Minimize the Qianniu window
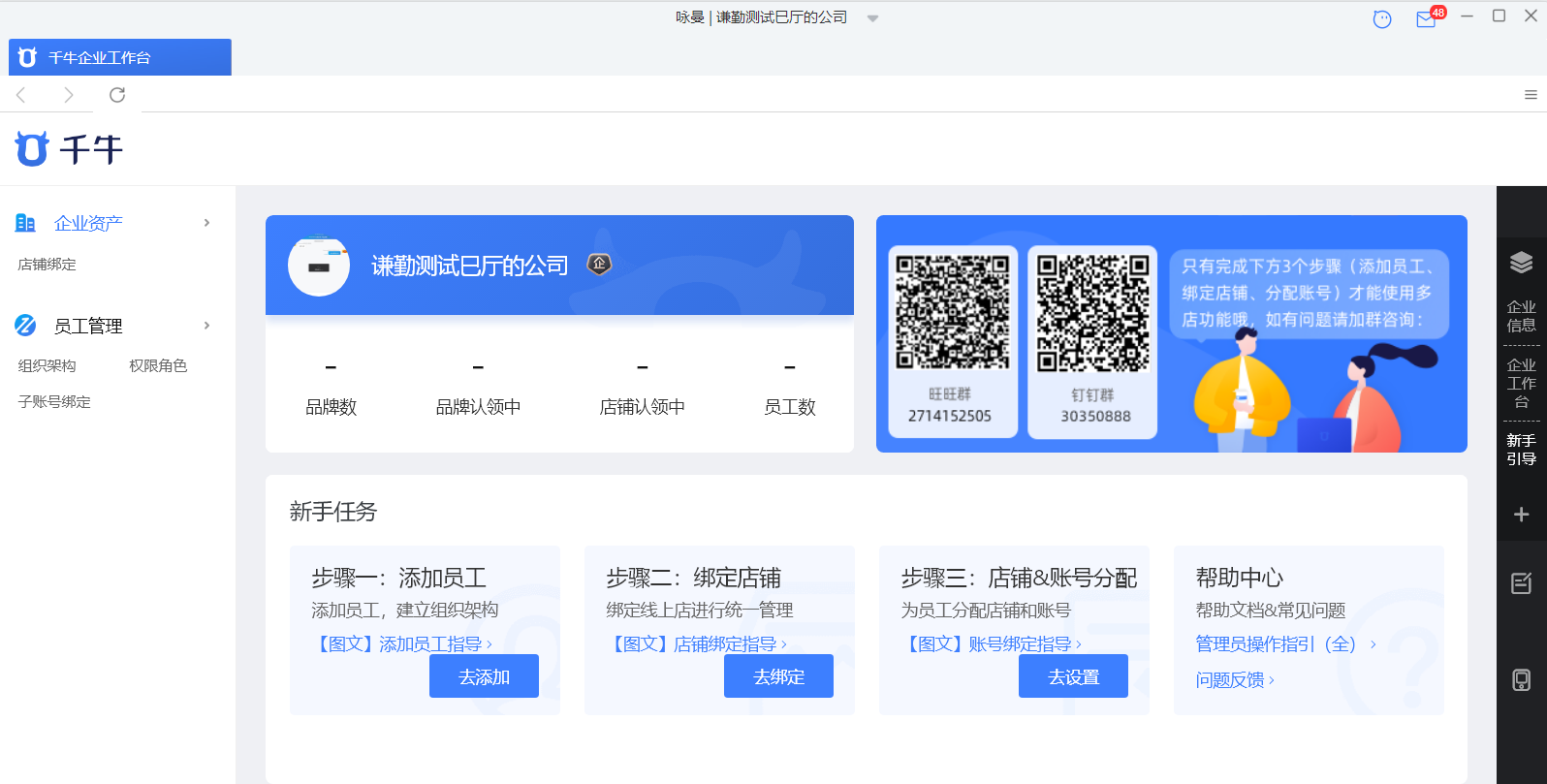This screenshot has width=1547, height=784. pyautogui.click(x=1467, y=16)
